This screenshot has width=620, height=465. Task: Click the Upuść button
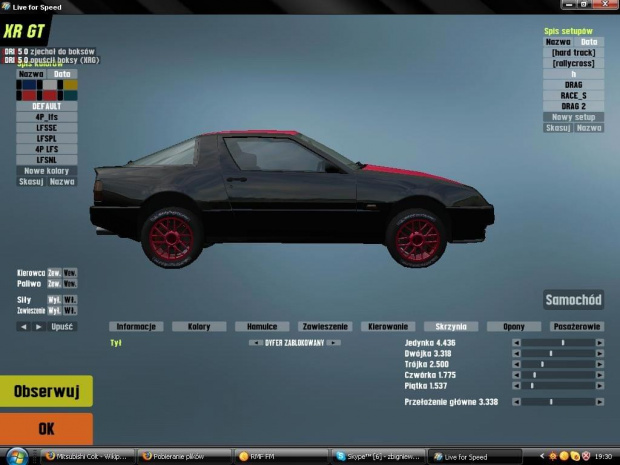[x=62, y=327]
